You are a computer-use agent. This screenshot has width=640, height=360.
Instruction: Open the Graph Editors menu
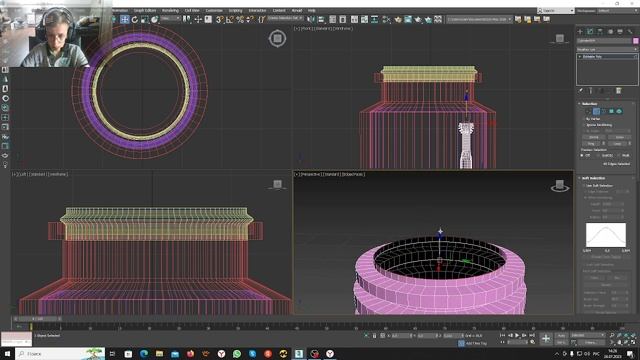pyautogui.click(x=145, y=11)
